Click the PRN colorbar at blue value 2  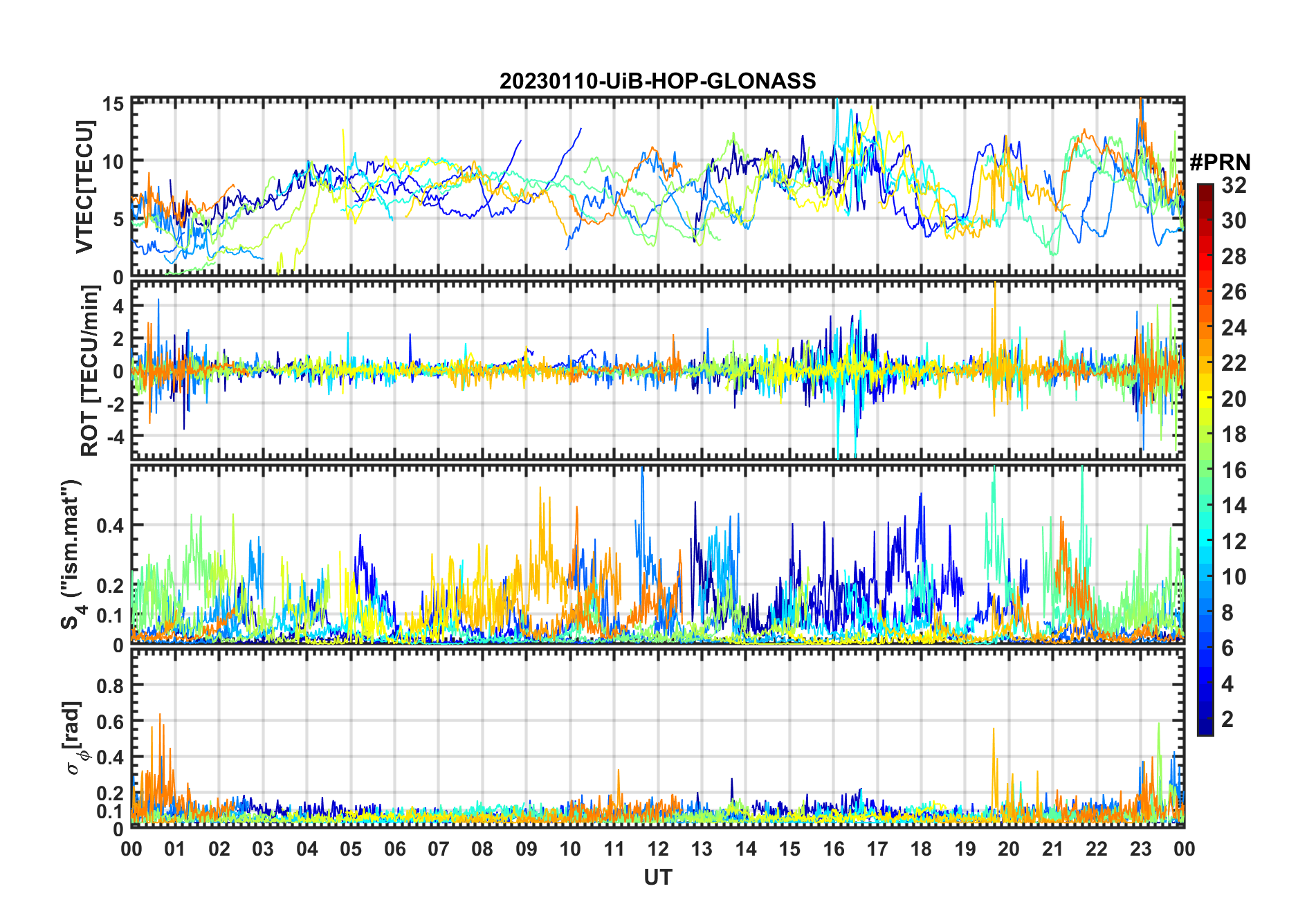pyautogui.click(x=1205, y=719)
